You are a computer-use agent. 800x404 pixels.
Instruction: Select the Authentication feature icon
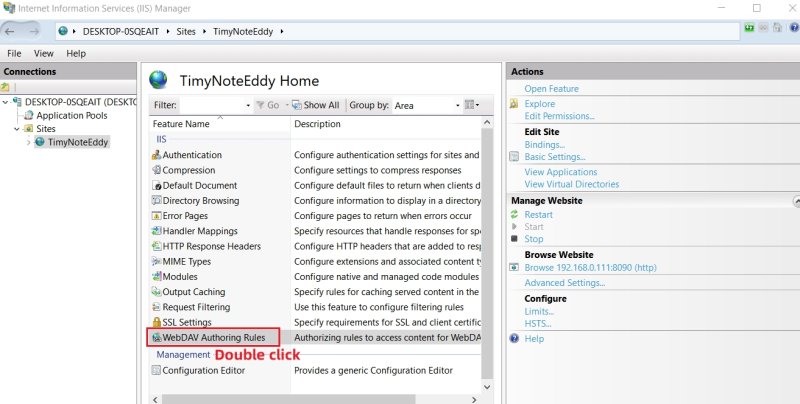156,155
